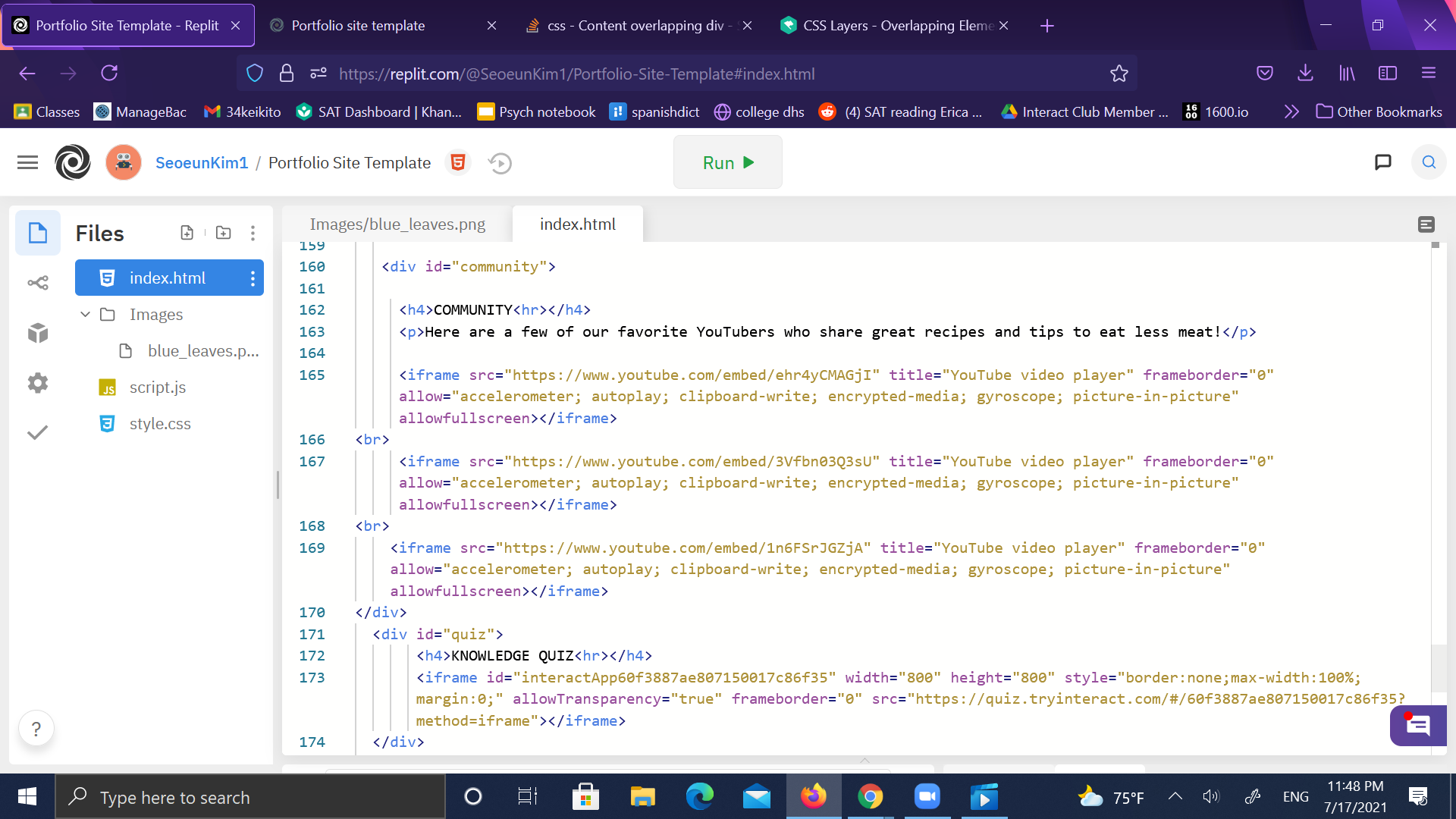Open index.html file options three dots
This screenshot has height=819, width=1456.
pos(253,278)
